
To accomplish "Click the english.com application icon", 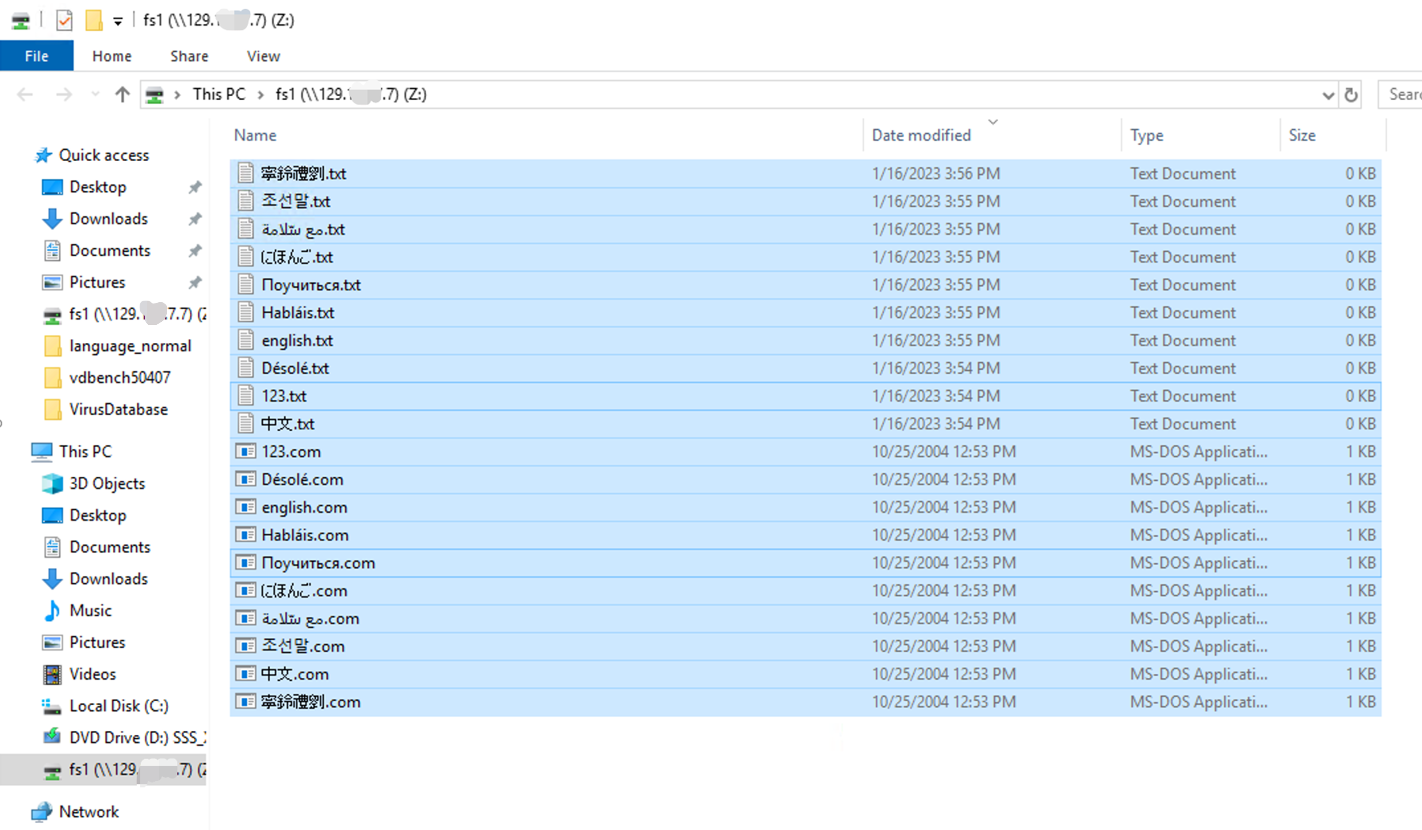I will coord(246,507).
